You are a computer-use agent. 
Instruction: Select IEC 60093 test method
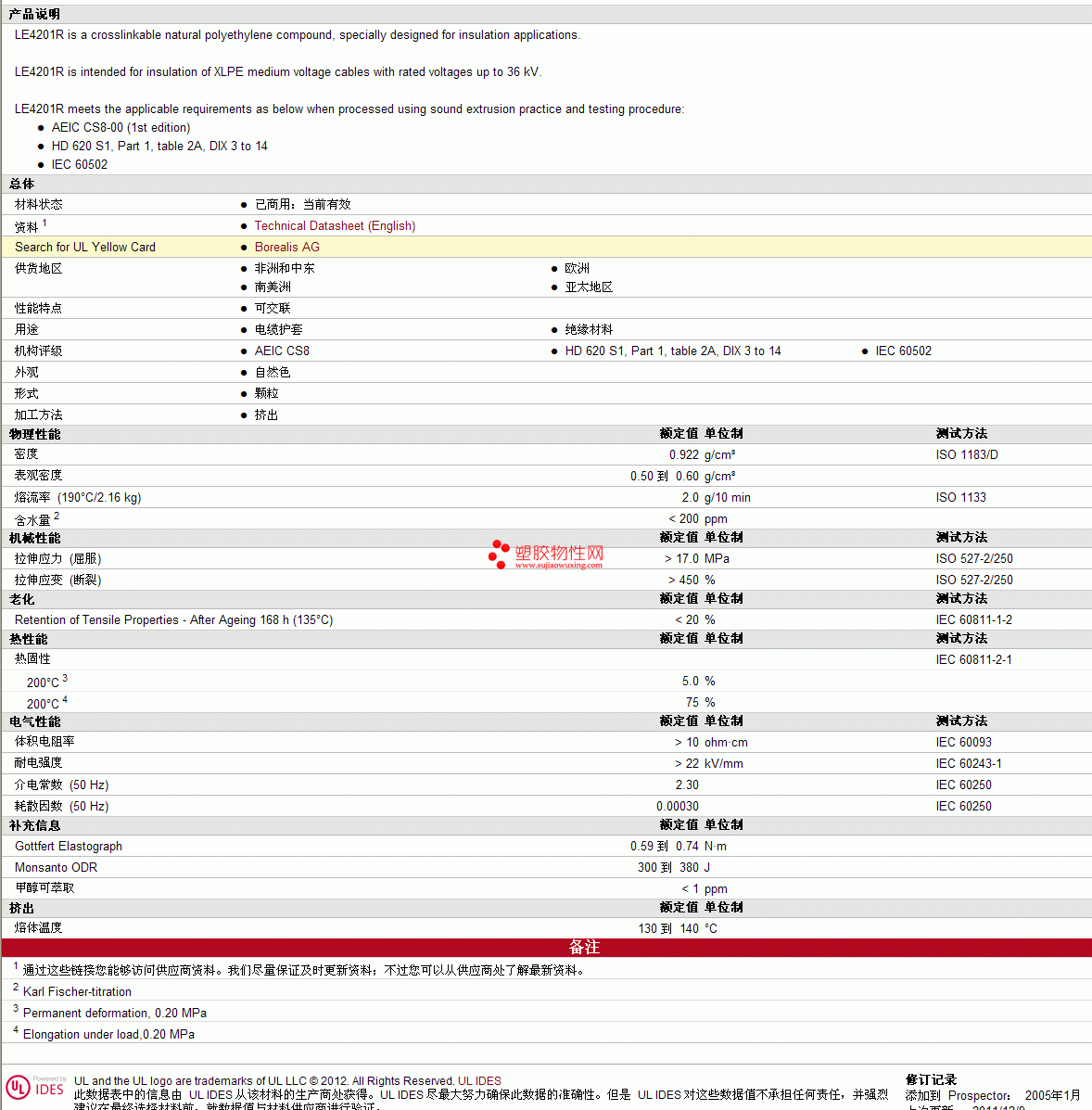(963, 742)
